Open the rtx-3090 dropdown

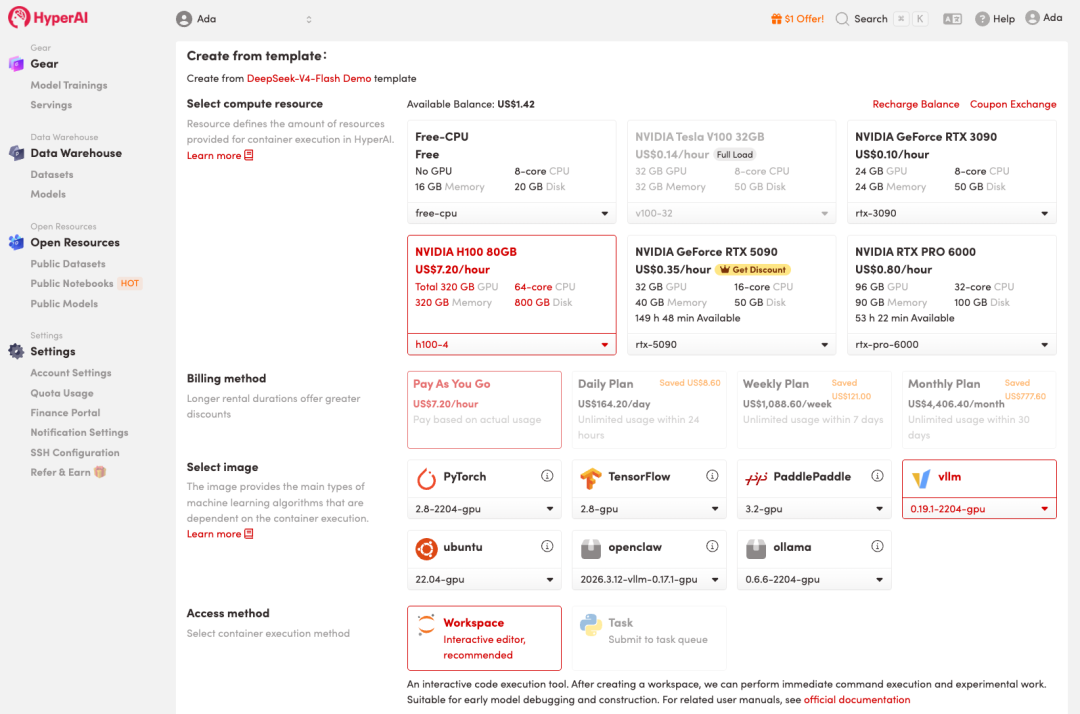(x=951, y=213)
